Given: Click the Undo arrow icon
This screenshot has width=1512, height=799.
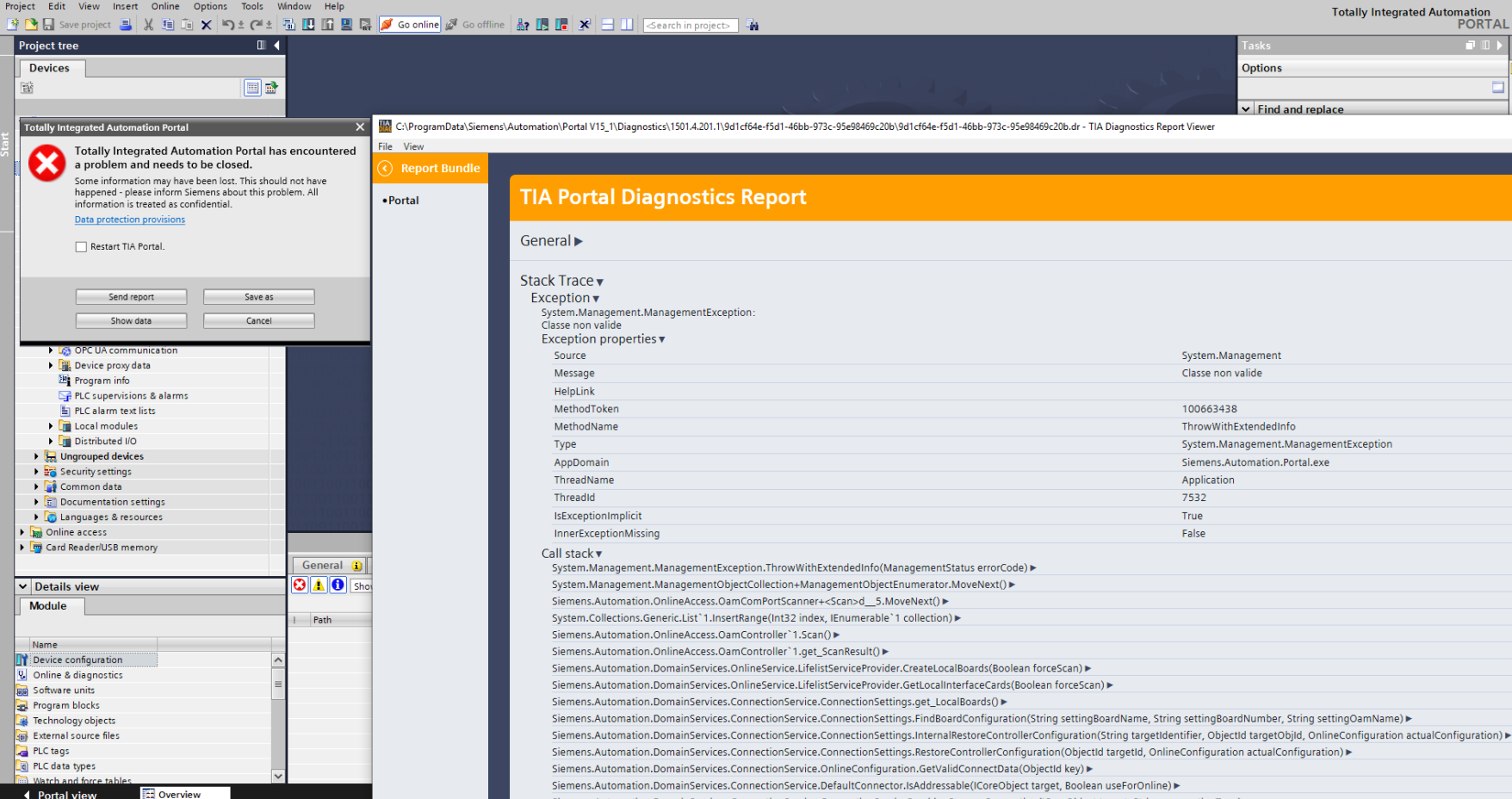Looking at the screenshot, I should pyautogui.click(x=227, y=25).
